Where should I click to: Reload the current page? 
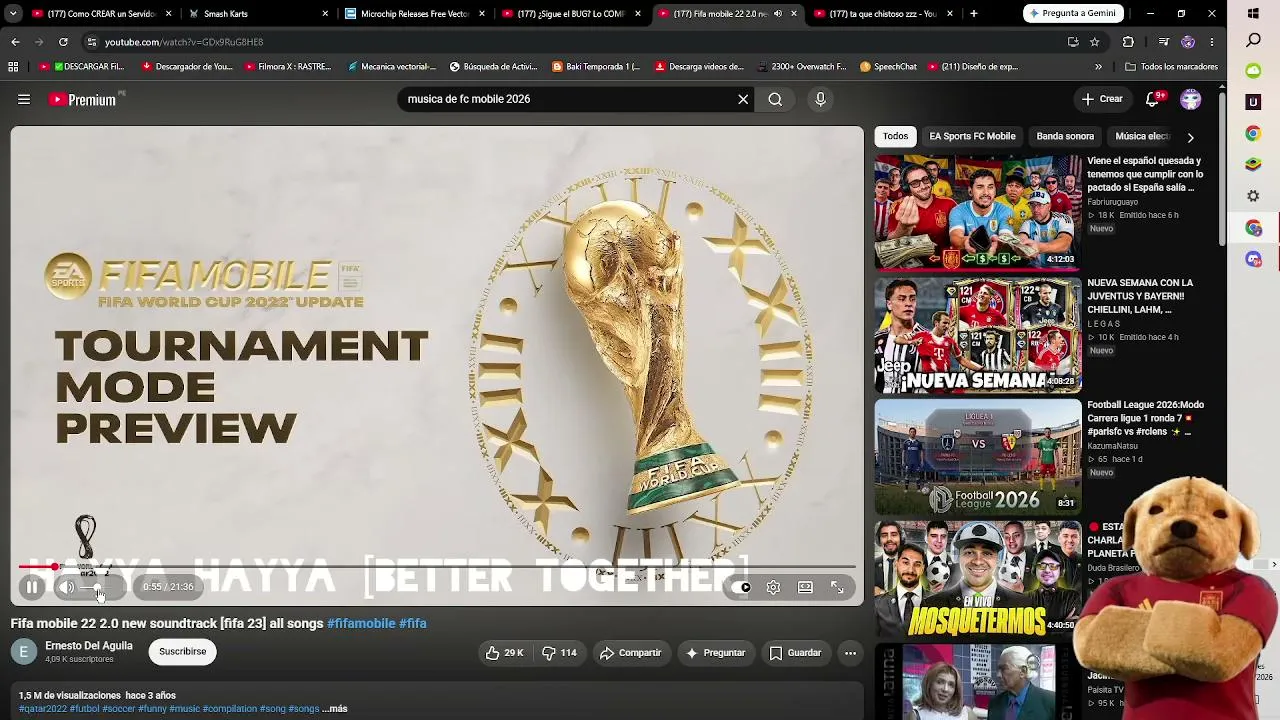click(63, 42)
